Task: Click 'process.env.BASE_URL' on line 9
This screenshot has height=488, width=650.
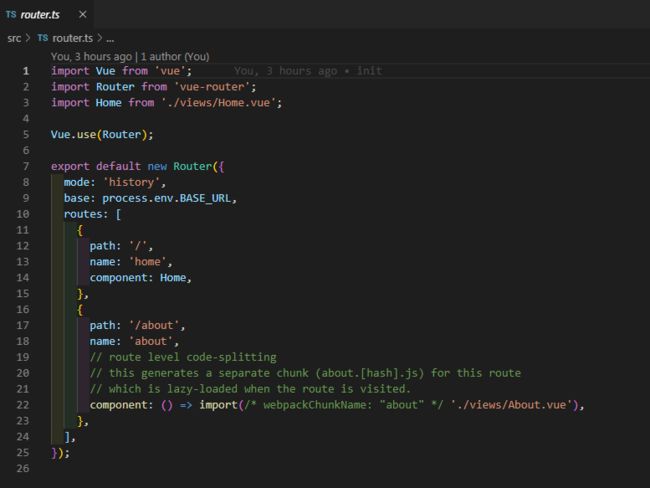Action: point(166,198)
